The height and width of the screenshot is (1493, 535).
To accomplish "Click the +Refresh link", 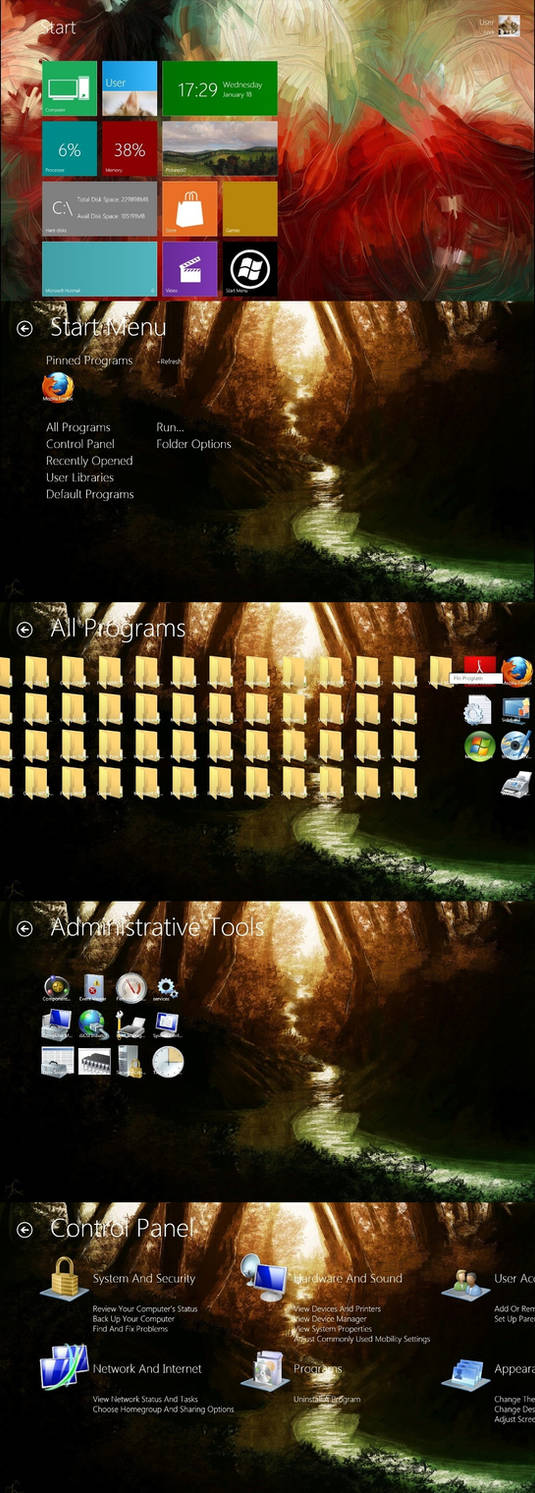I will pos(169,362).
